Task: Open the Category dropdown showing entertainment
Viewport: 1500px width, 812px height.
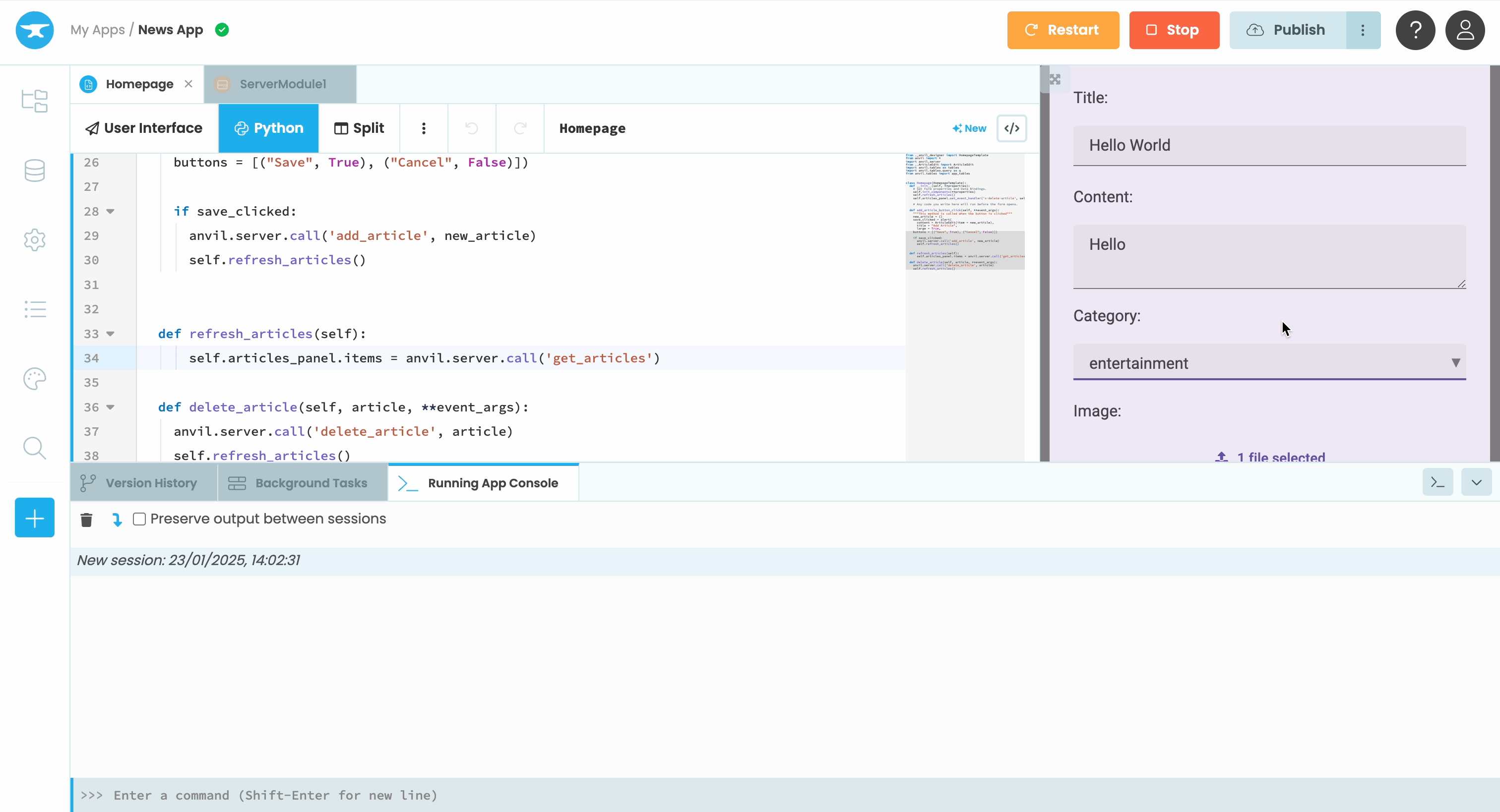Action: tap(1269, 363)
